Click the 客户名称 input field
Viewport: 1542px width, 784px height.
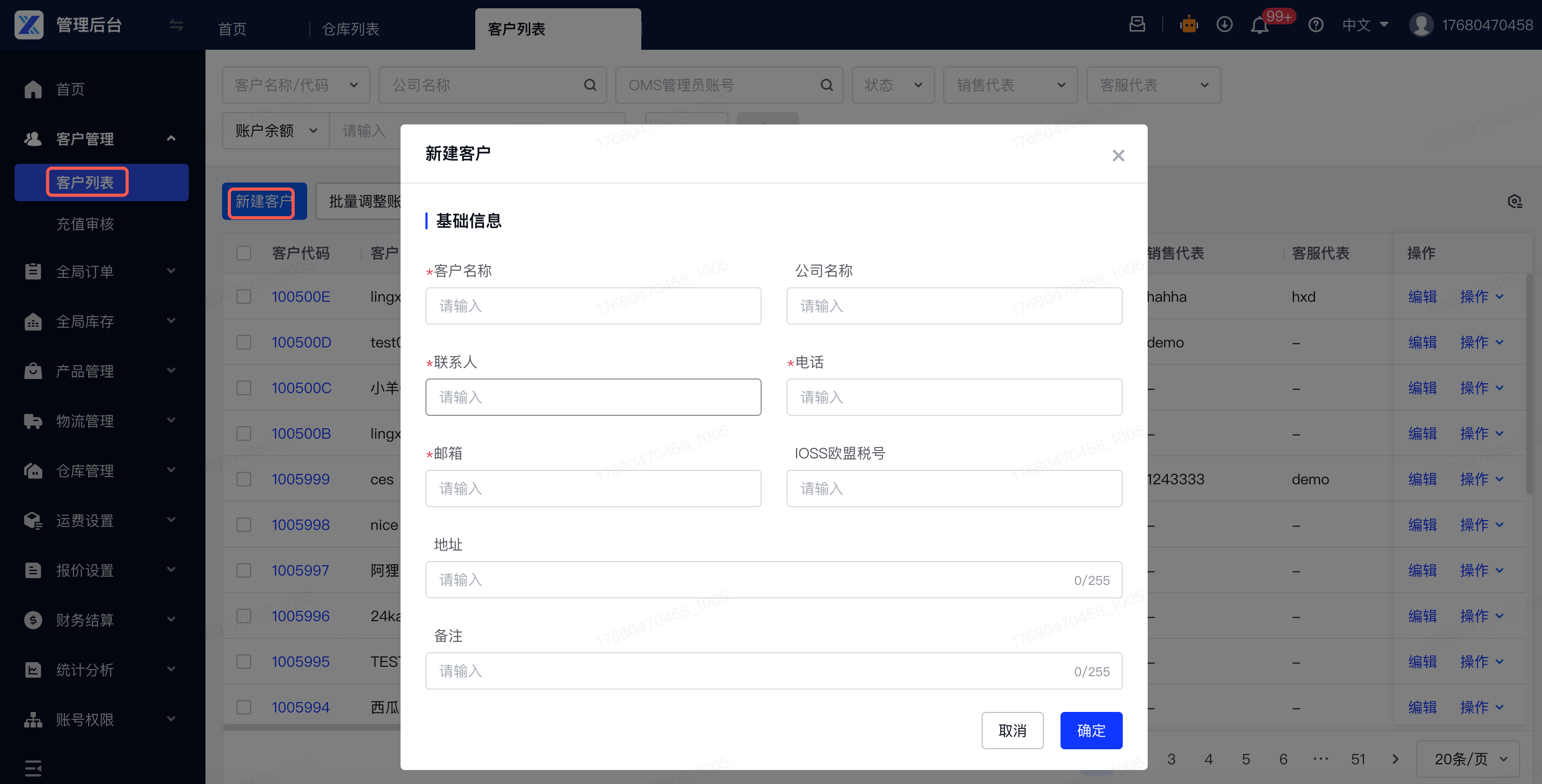(x=593, y=306)
